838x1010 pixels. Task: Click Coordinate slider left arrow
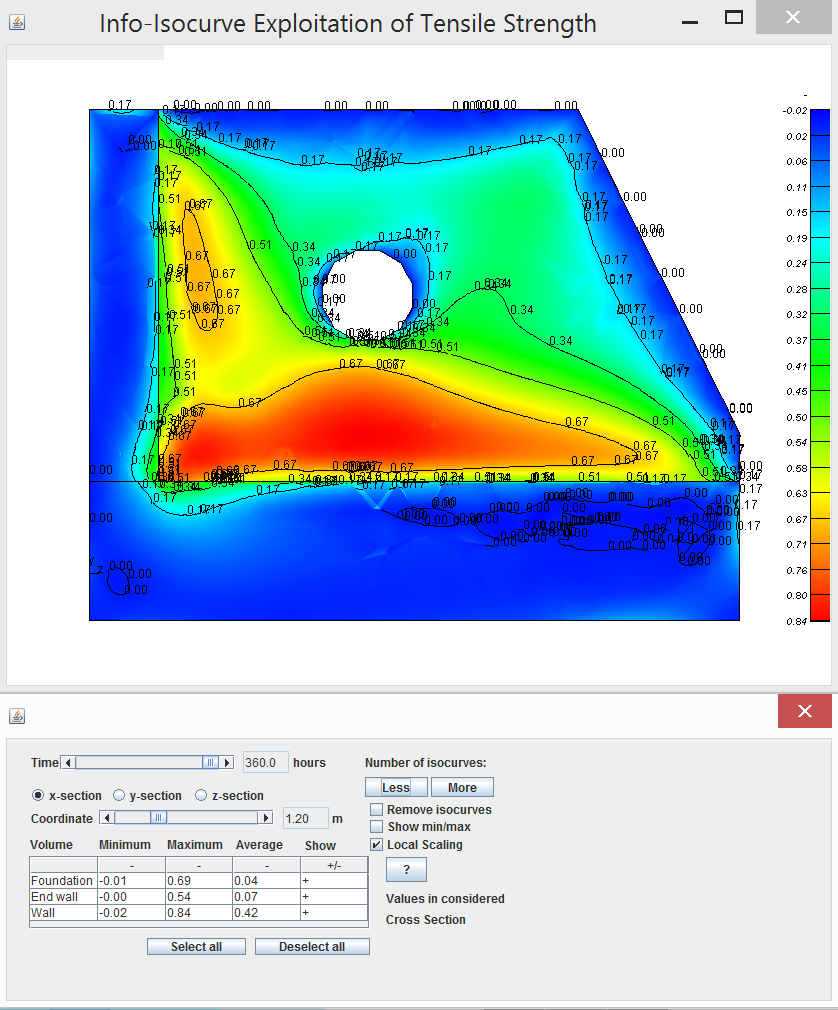click(107, 818)
